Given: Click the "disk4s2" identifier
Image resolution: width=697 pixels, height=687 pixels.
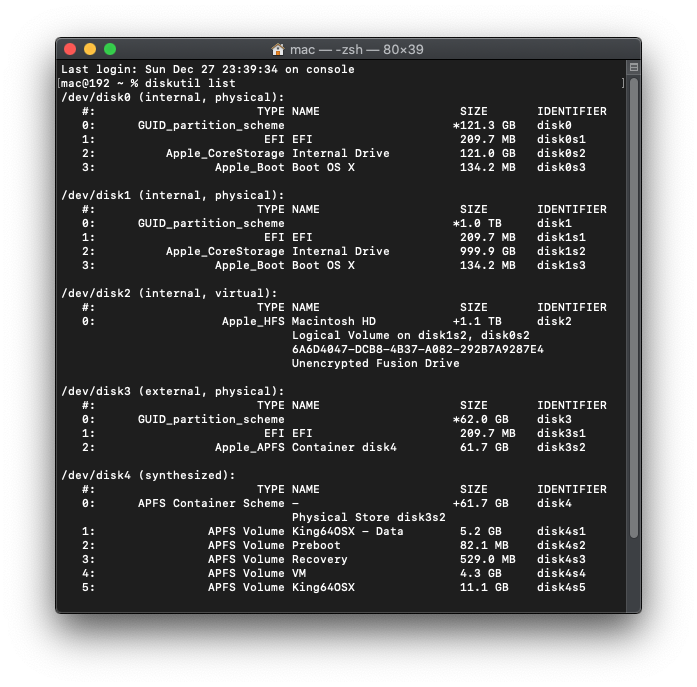Looking at the screenshot, I should 561,545.
